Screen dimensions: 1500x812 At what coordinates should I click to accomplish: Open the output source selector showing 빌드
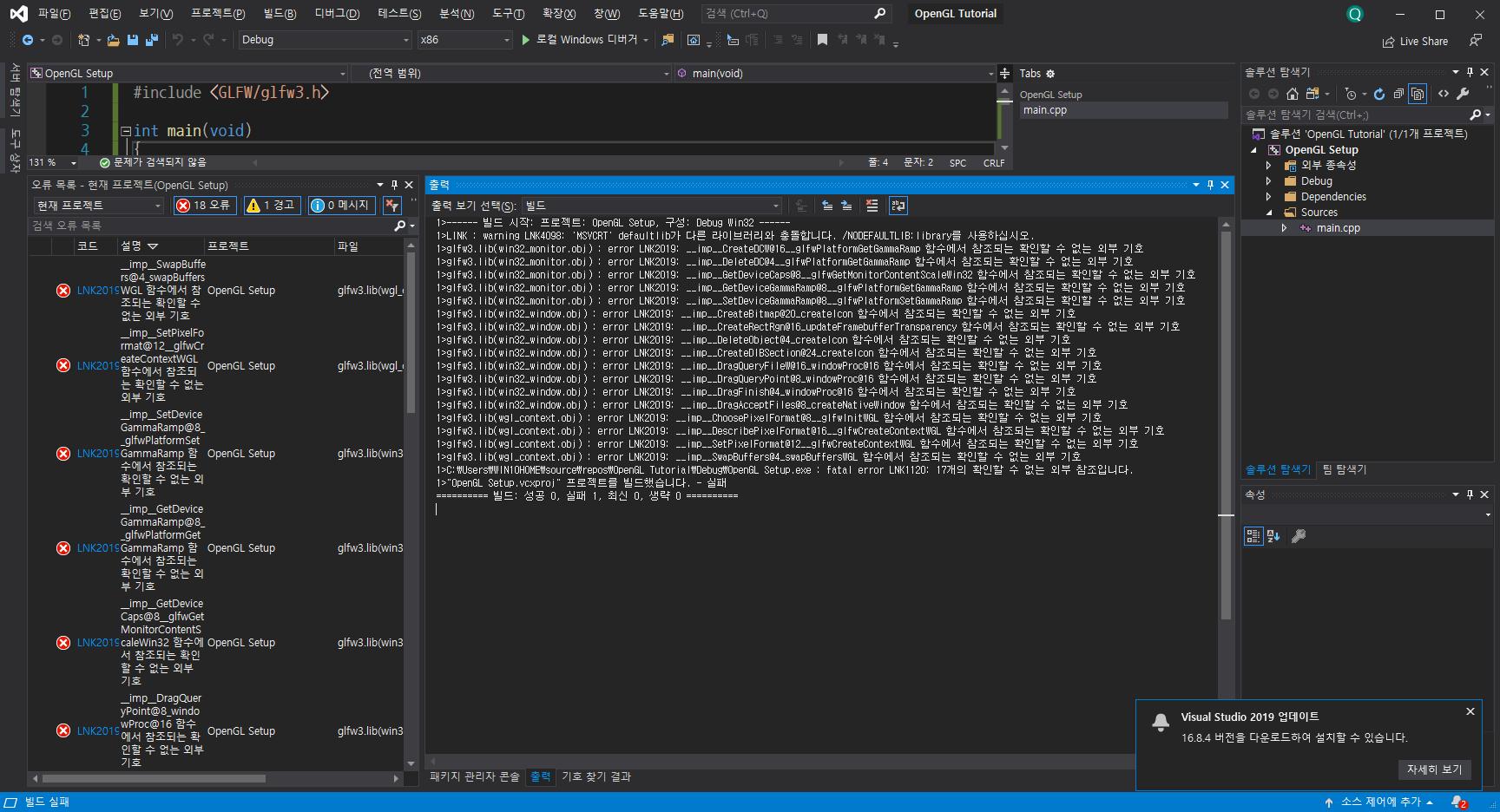pyautogui.click(x=652, y=206)
